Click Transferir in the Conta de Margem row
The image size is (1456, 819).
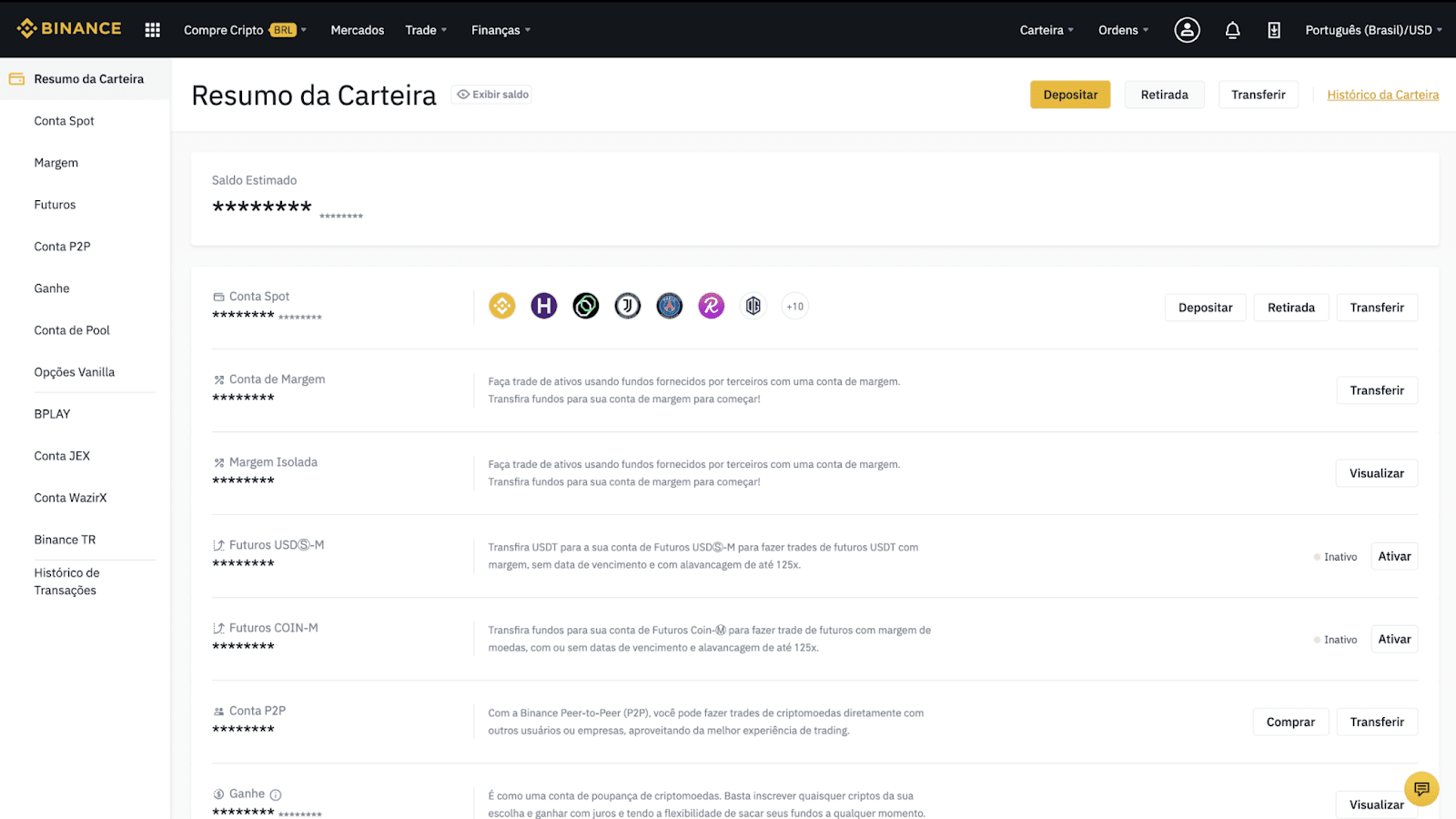(x=1377, y=390)
